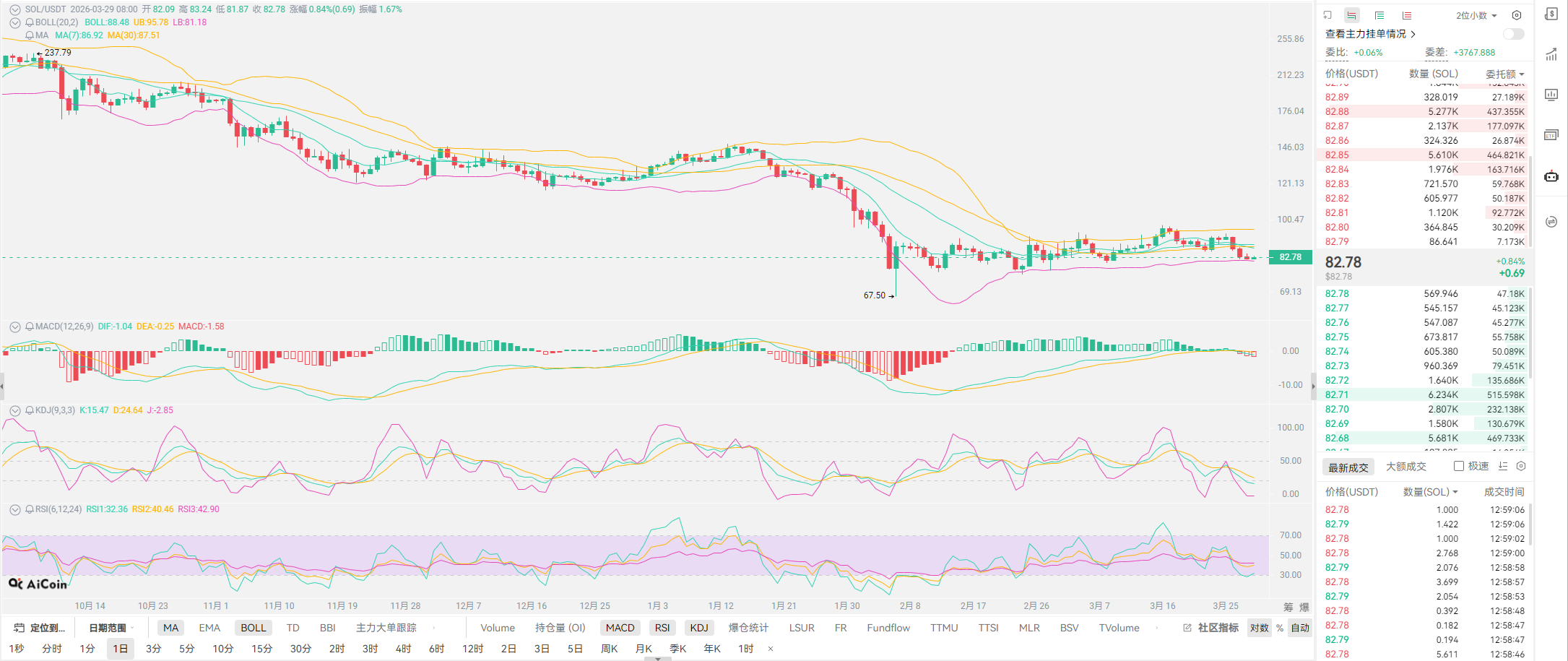Click the 82.78 current price label on axis
The image size is (1568, 661).
tap(1290, 257)
